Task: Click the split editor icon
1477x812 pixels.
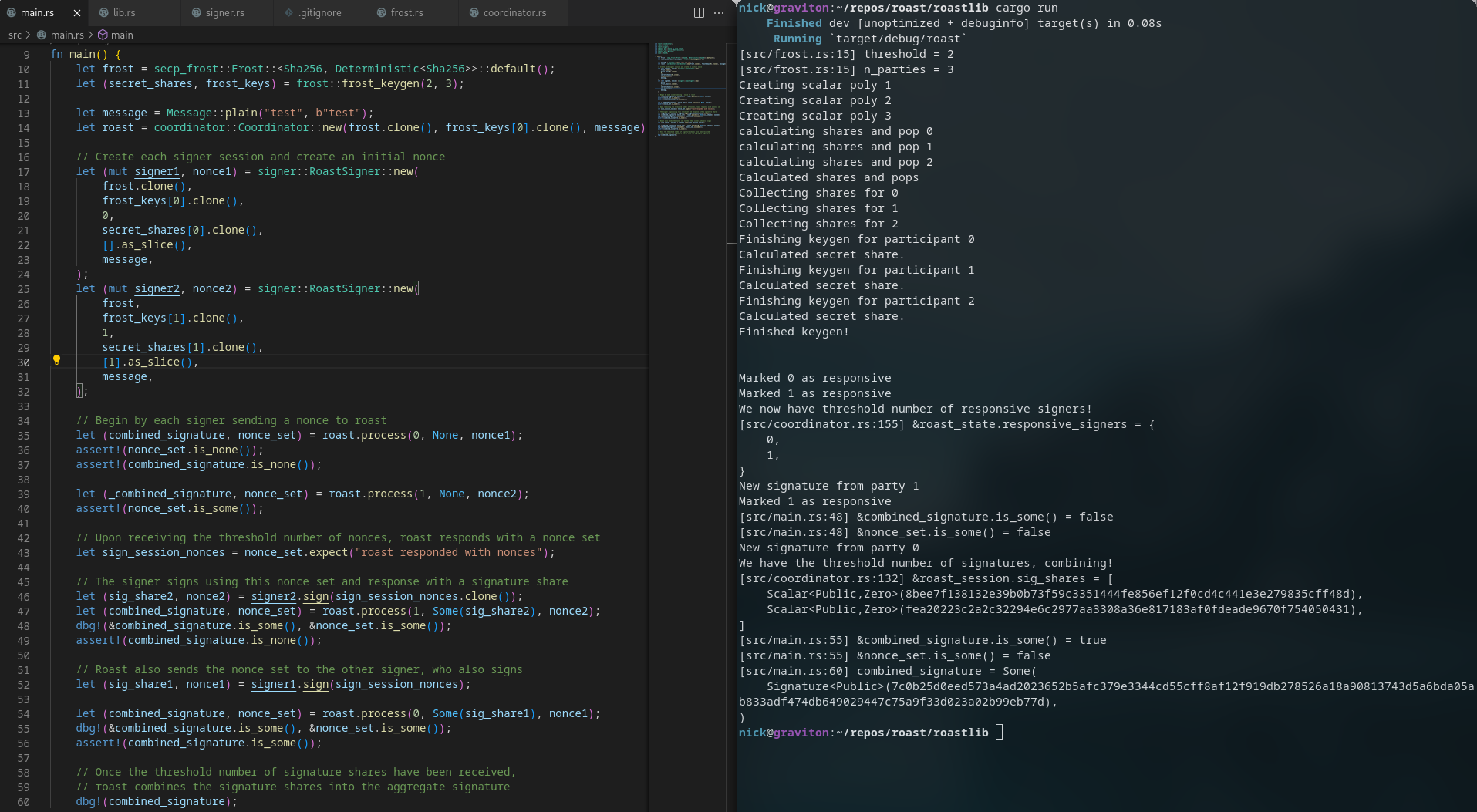Action: 699,13
